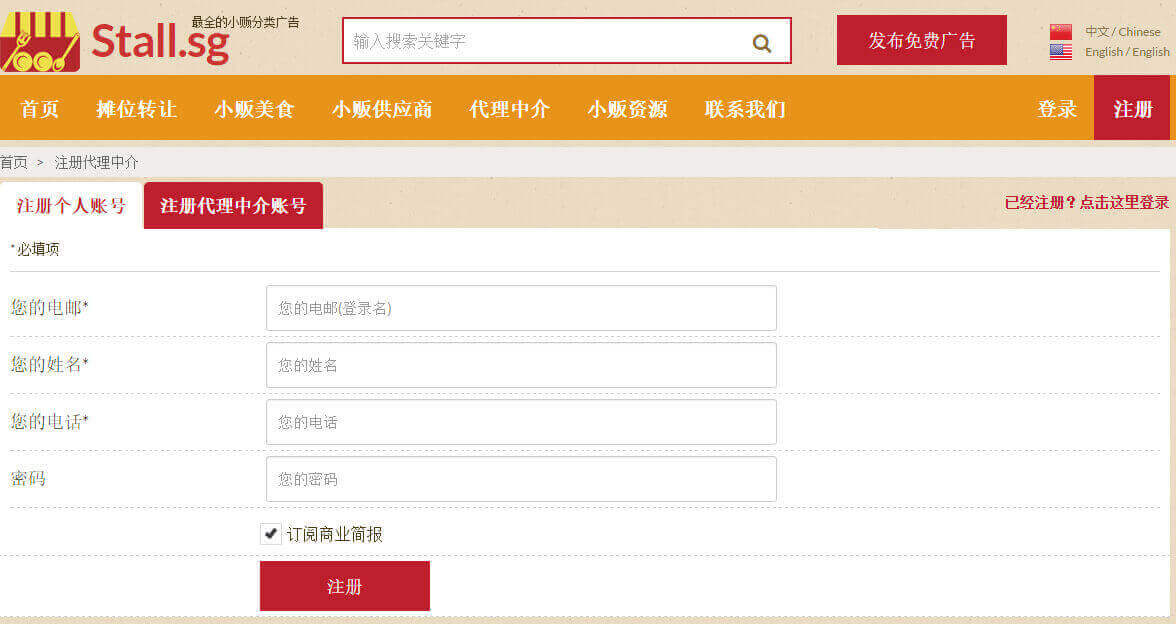Viewport: 1176px width, 624px height.
Task: Click 登录 in the navigation bar
Action: point(1057,109)
